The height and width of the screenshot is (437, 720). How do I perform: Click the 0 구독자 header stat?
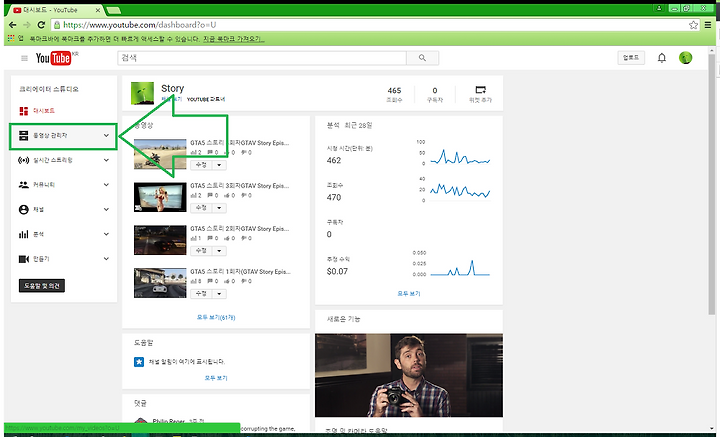coord(435,94)
